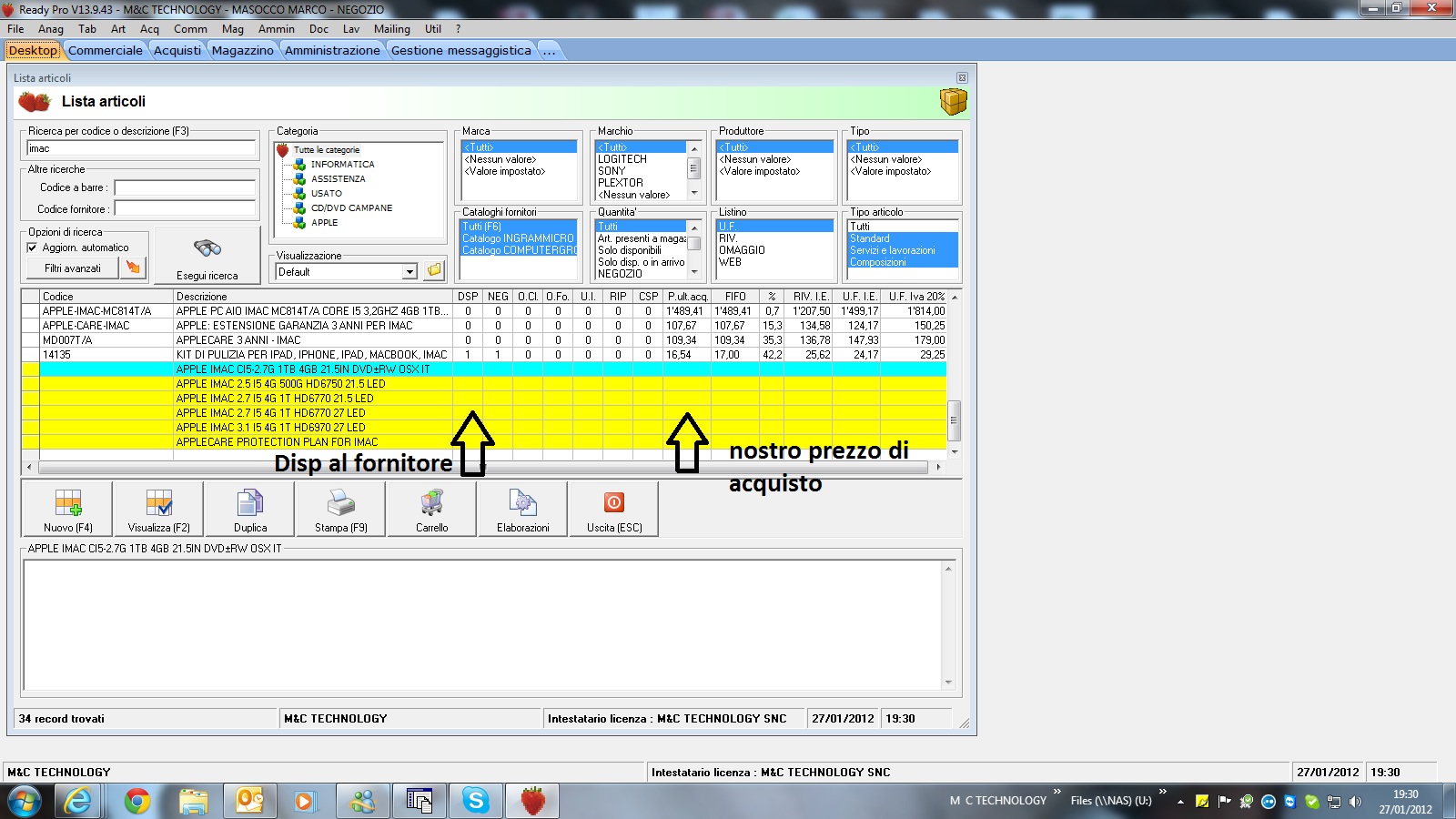Open Windows Live Messenger from the taskbar
This screenshot has height=819, width=1456.
362,801
